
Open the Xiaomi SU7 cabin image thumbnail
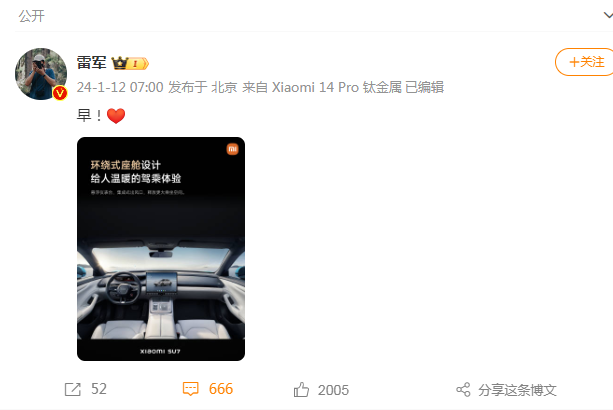[161, 249]
